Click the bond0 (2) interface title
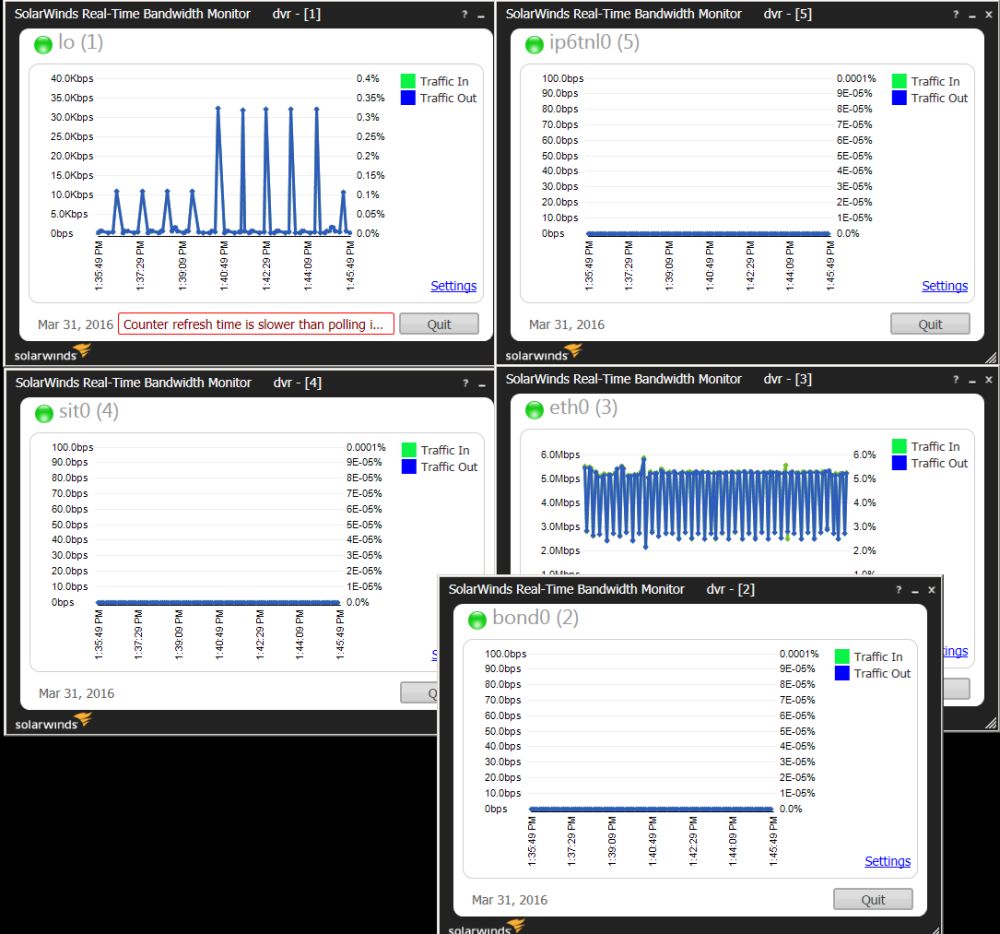The image size is (1000, 934). 536,618
